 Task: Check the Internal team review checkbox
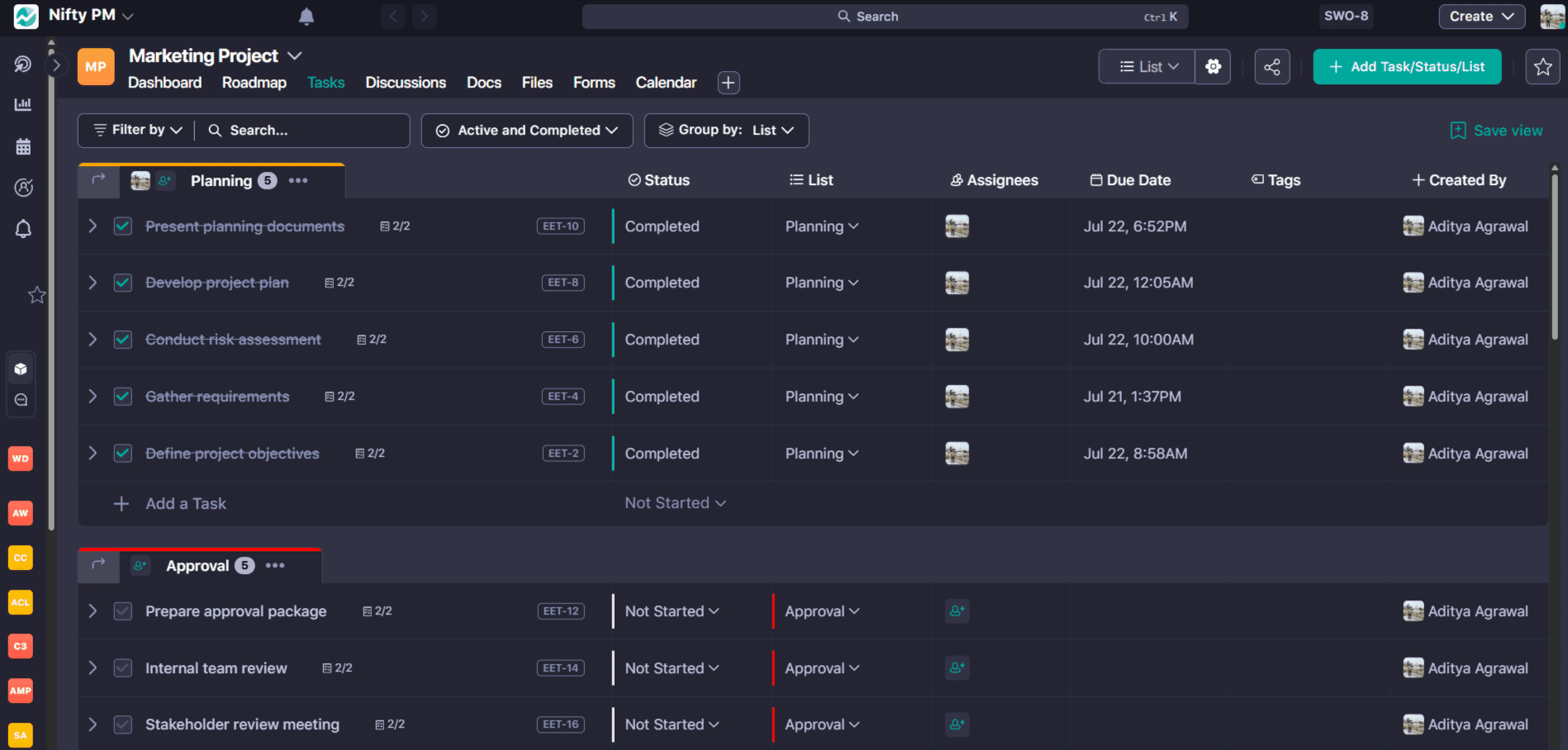[122, 667]
